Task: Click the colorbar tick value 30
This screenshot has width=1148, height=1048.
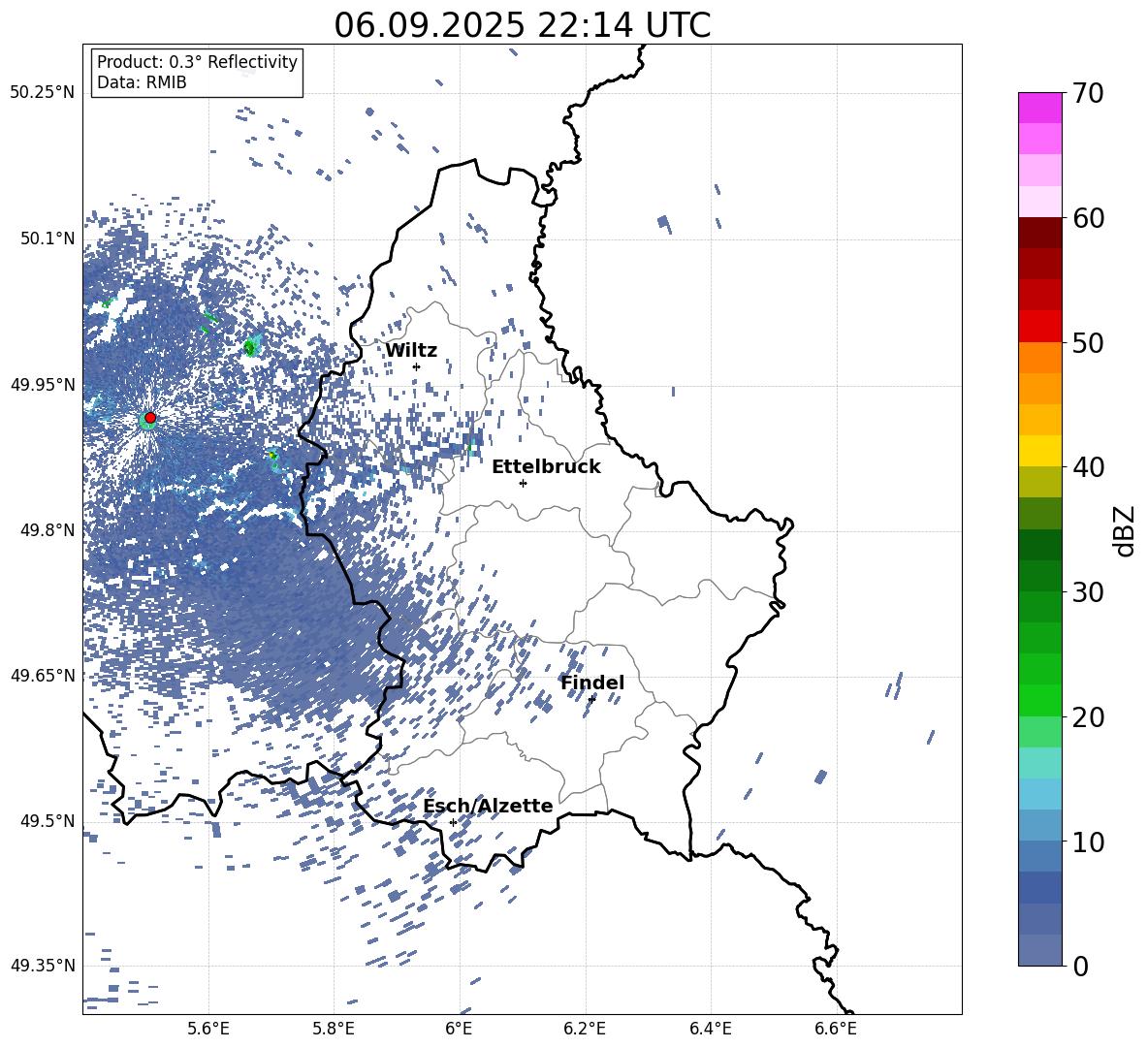Action: tap(1088, 592)
